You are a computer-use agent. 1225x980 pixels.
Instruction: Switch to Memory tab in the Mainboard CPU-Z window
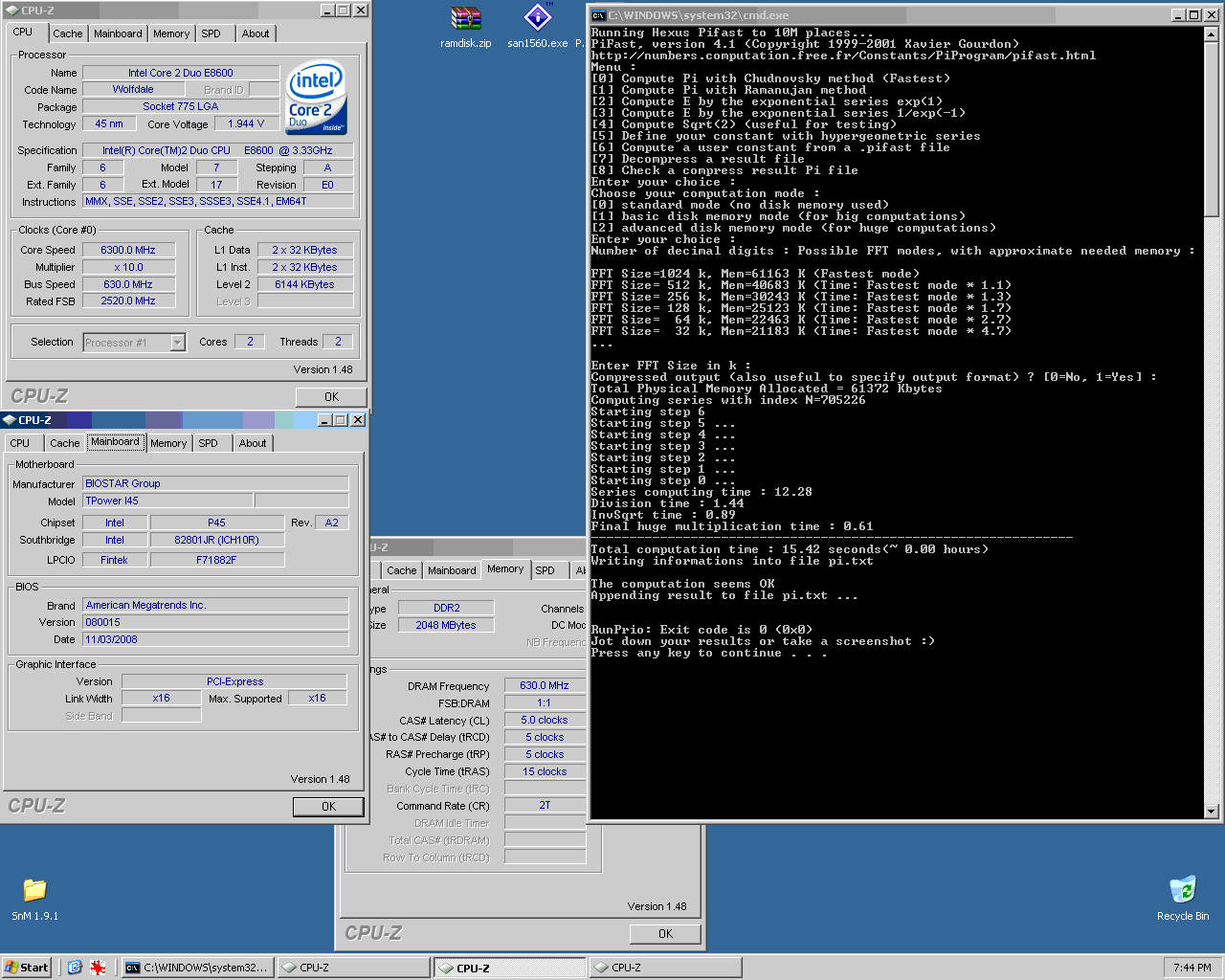[168, 443]
